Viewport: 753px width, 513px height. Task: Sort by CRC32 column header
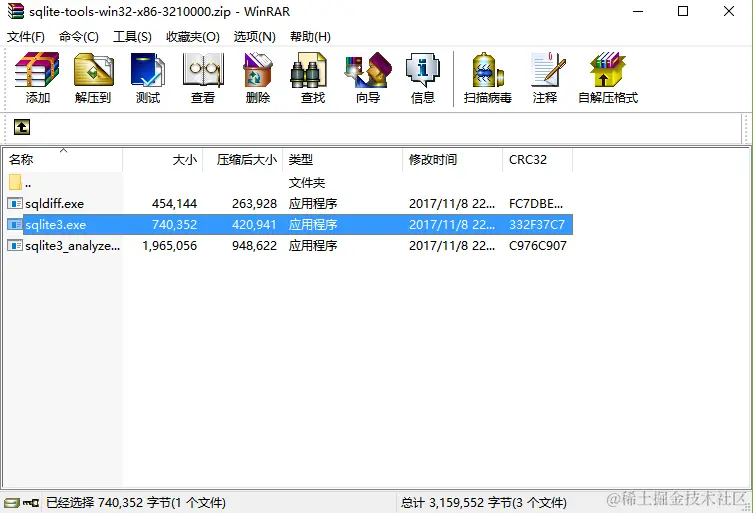point(537,159)
